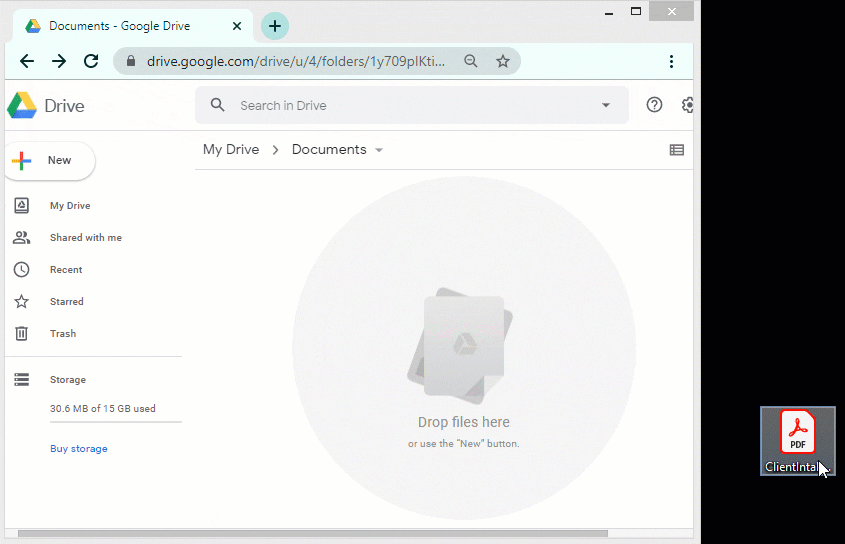Switch to list view layout icon

tap(677, 150)
